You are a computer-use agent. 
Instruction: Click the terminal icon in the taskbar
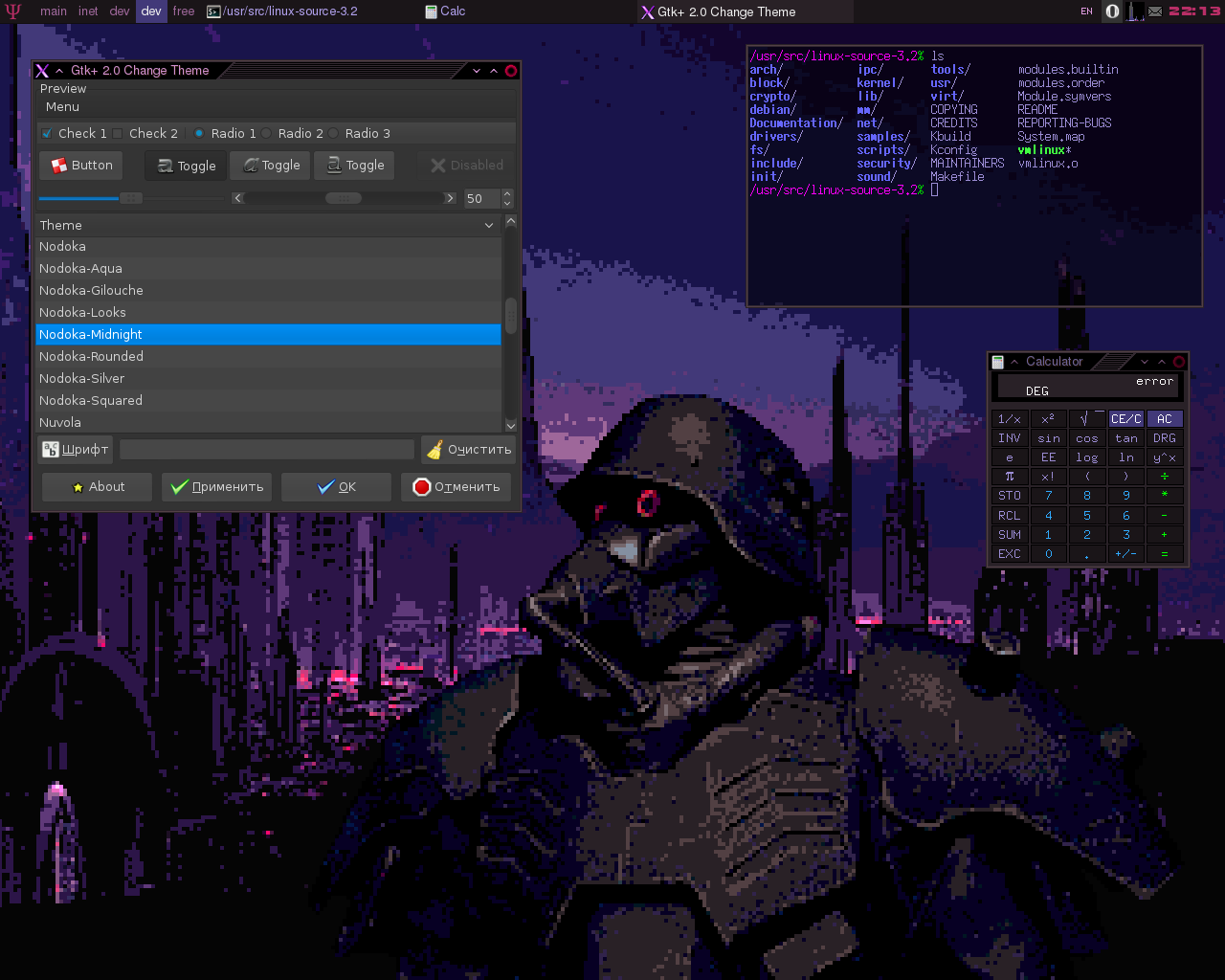point(214,11)
